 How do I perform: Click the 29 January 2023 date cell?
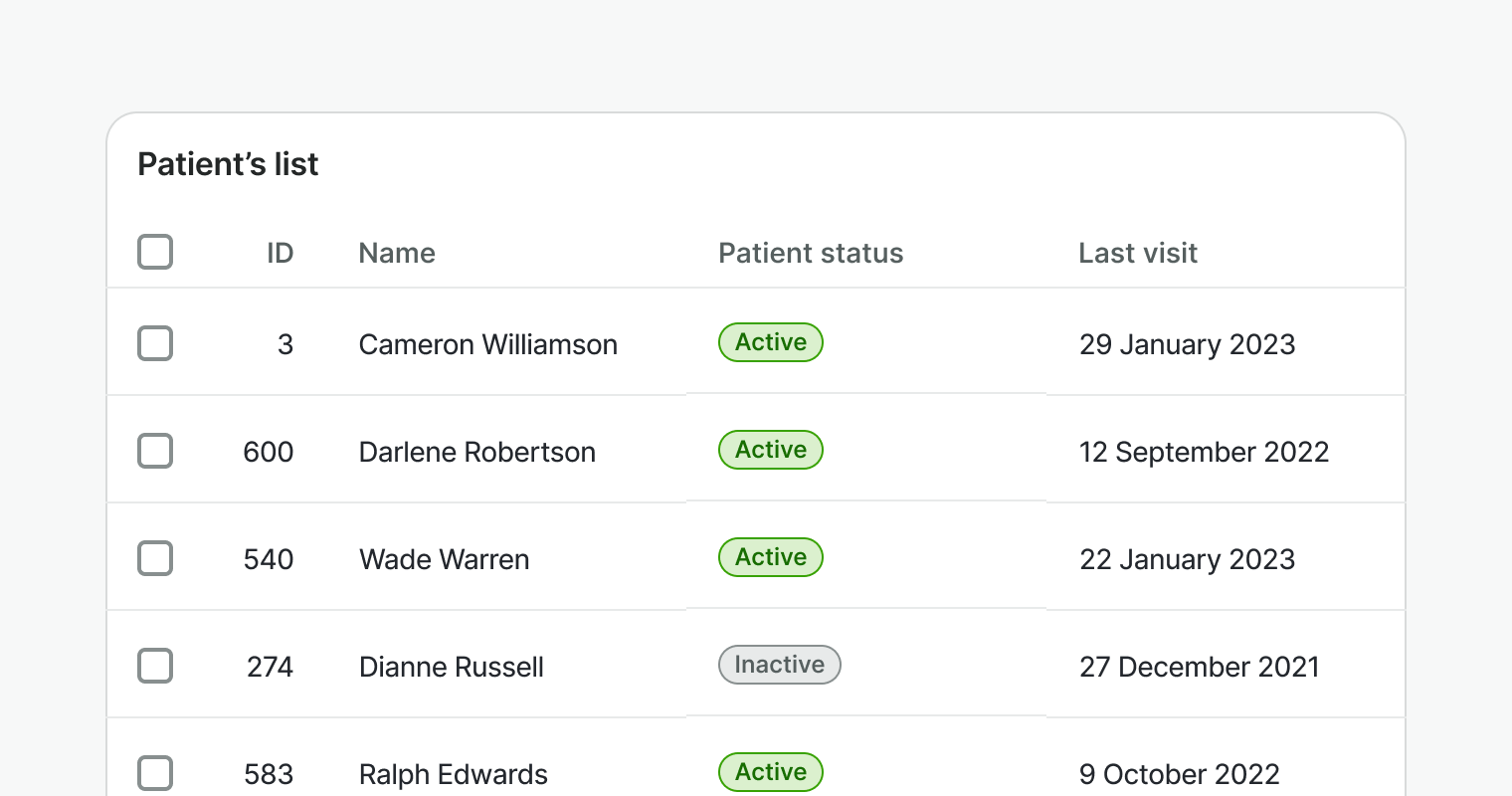(x=1187, y=344)
